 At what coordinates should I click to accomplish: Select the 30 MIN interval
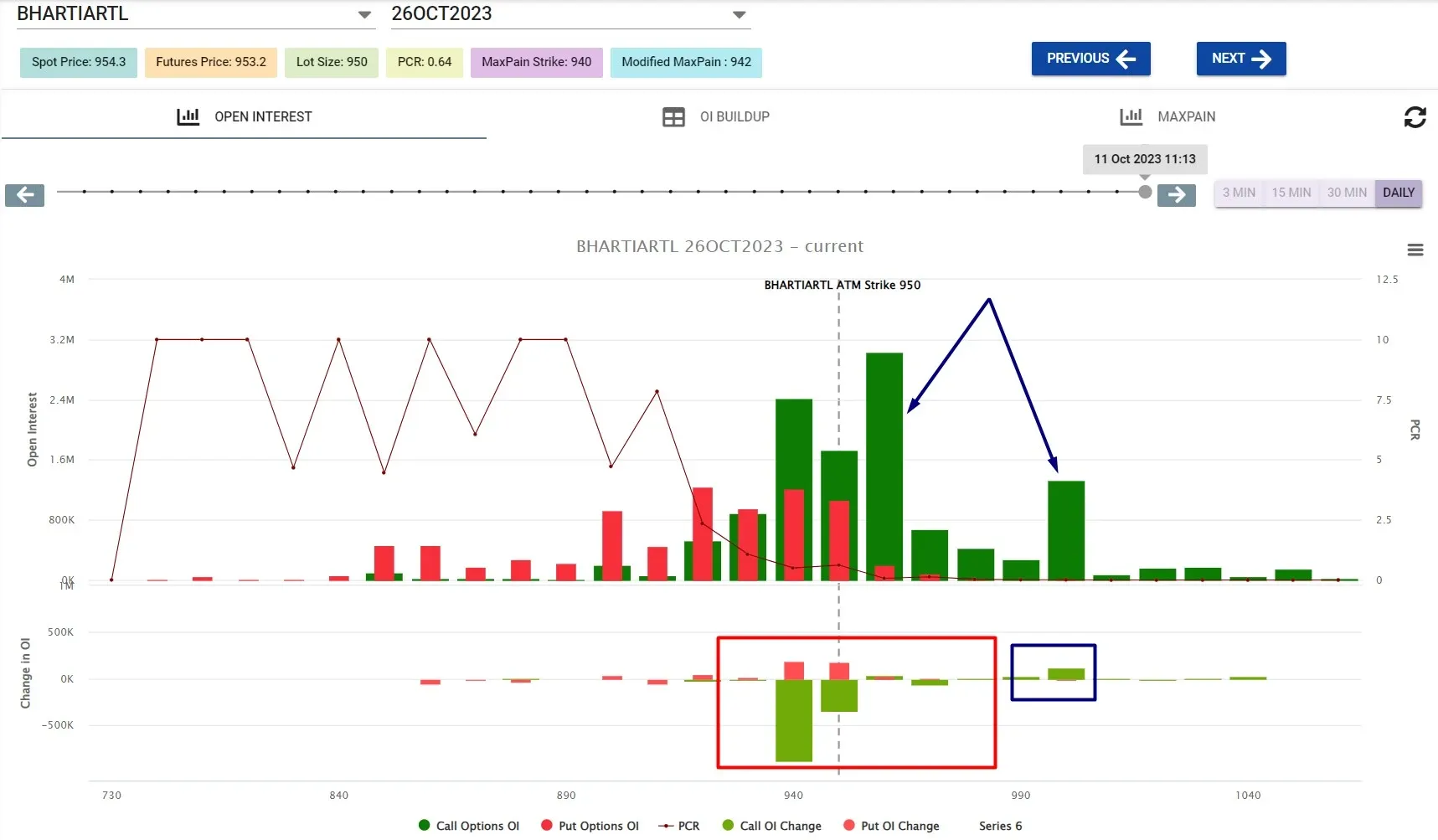pyautogui.click(x=1346, y=193)
